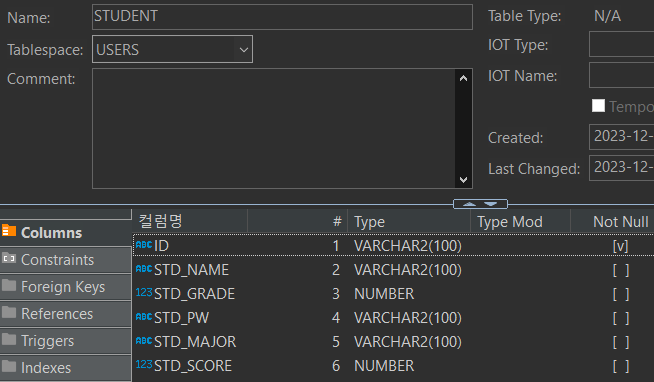
Task: Sort by the 컬럼명 column header
Action: point(190,221)
